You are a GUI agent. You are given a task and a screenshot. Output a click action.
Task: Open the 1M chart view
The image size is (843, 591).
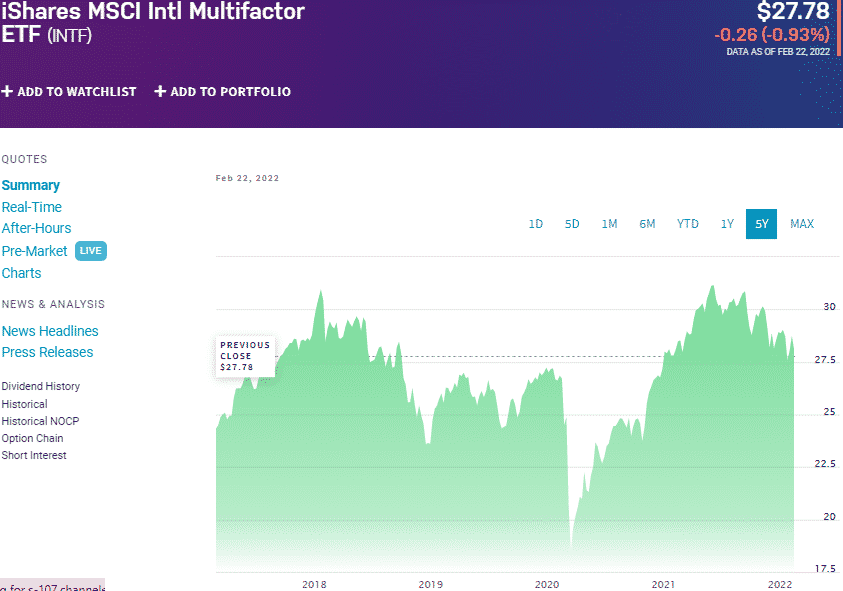coord(610,224)
